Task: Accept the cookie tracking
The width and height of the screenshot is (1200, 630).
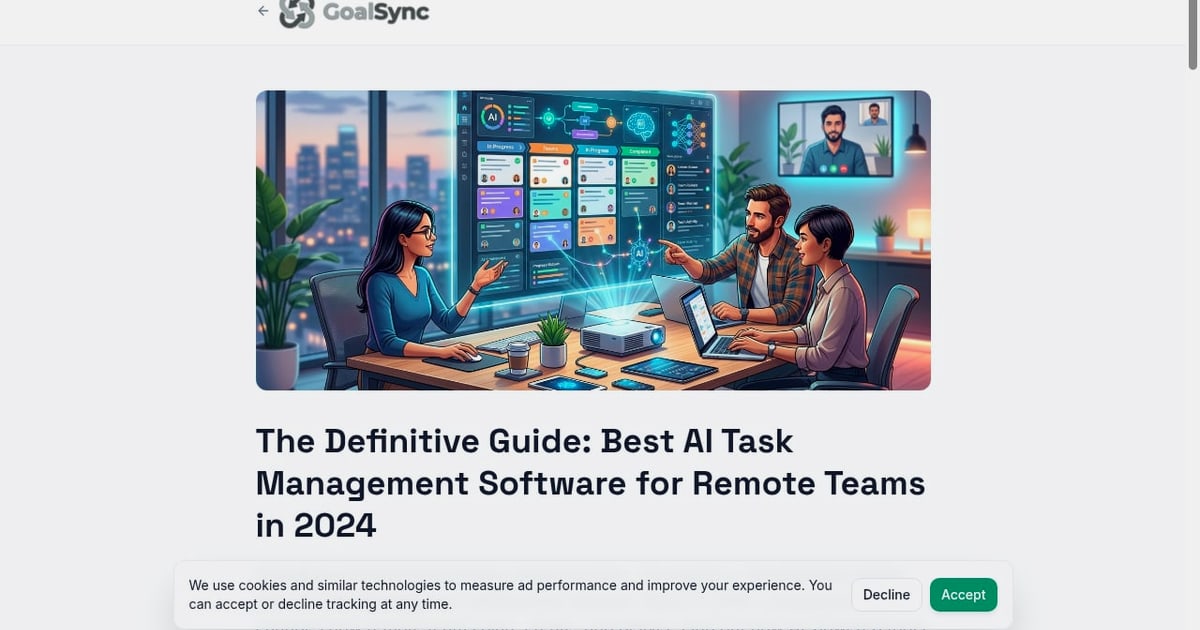Action: [963, 594]
